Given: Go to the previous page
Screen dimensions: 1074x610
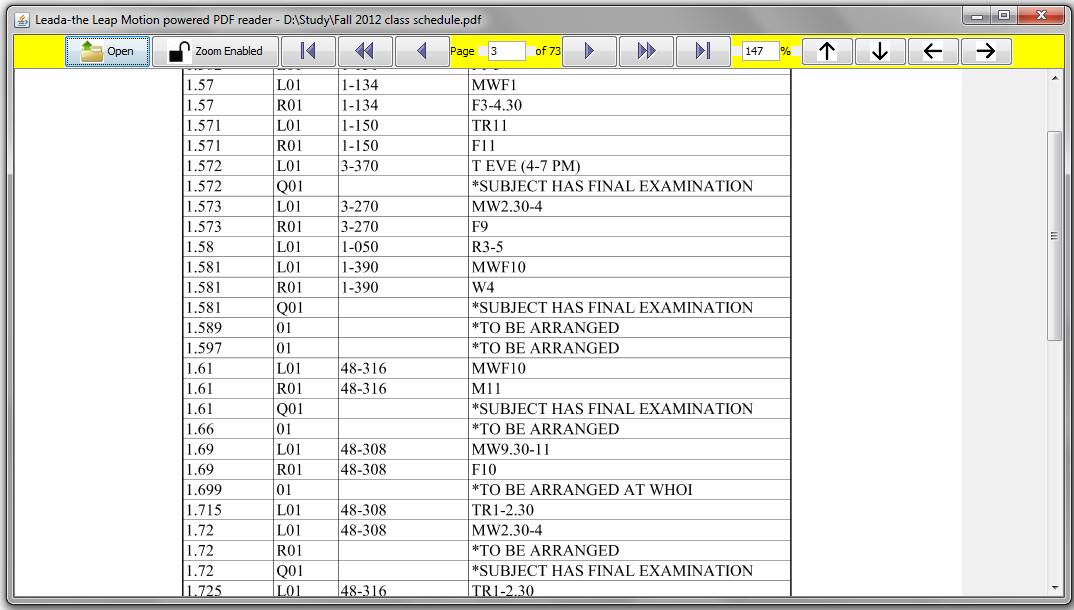Looking at the screenshot, I should point(422,51).
